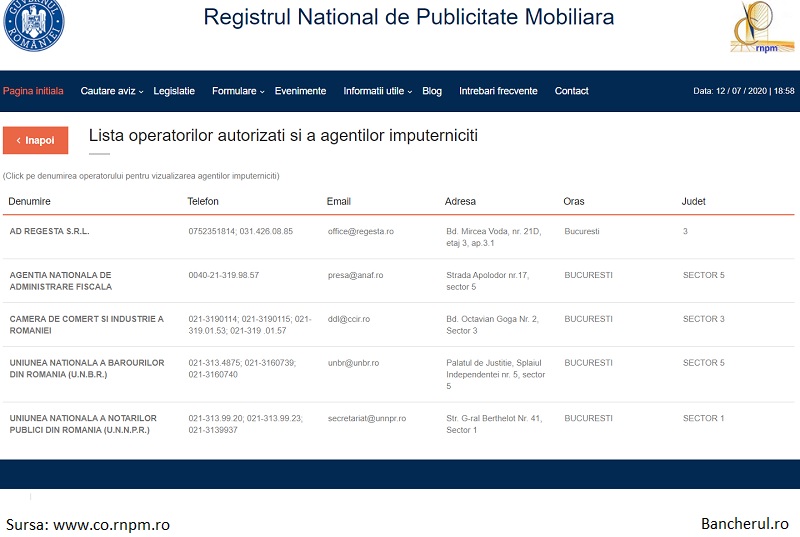The height and width of the screenshot is (537, 800).
Task: Open Intrebari frecvente menu item
Action: [x=498, y=91]
